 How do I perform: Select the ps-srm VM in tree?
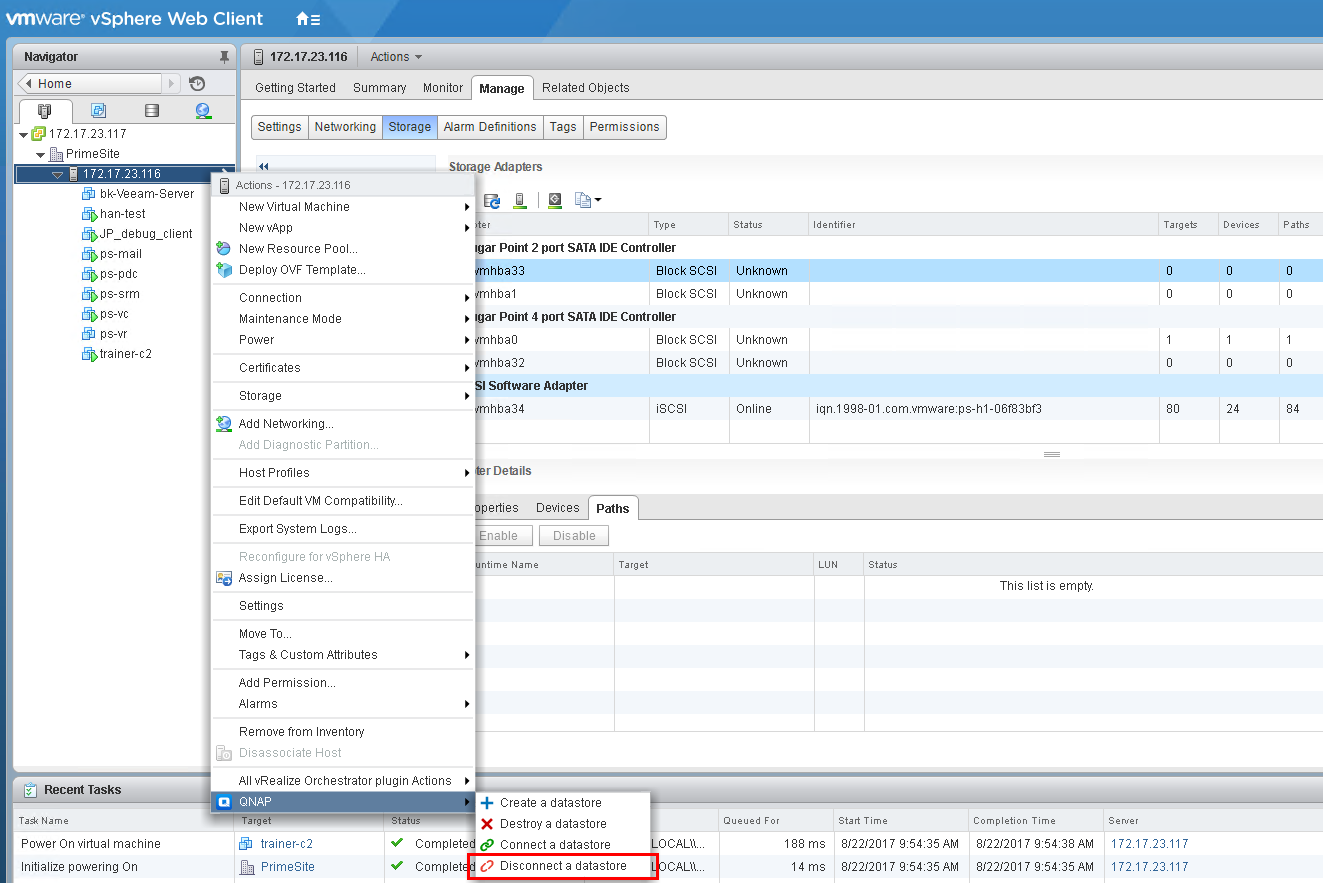pyautogui.click(x=120, y=294)
